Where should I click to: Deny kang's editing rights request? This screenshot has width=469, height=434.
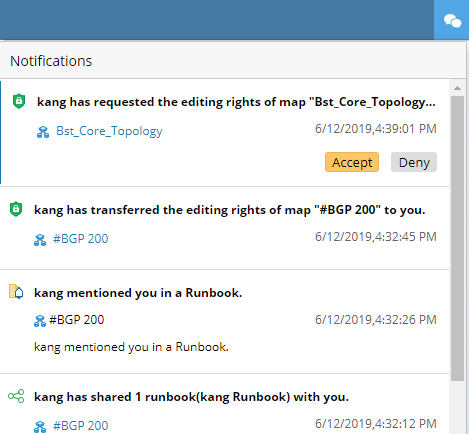point(414,162)
